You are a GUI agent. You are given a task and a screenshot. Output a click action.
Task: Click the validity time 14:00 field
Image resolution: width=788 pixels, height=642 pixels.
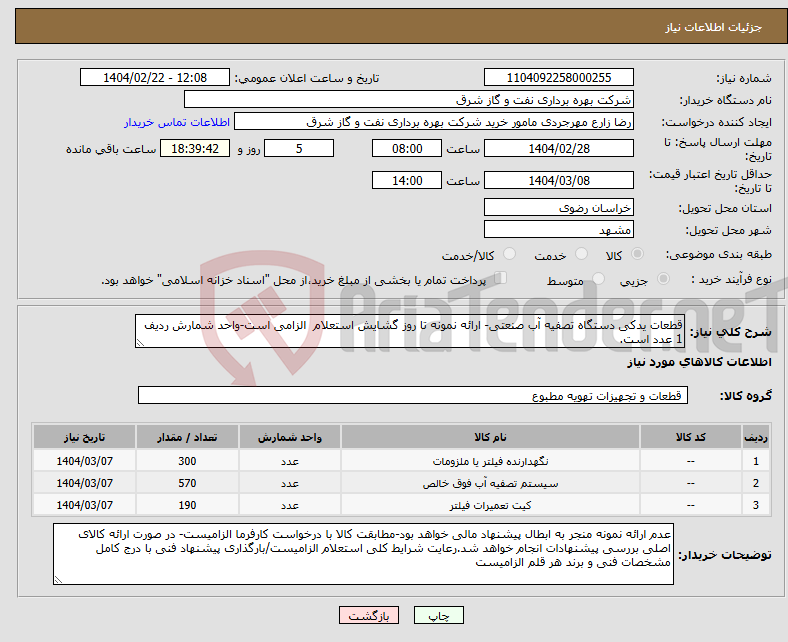point(407,180)
